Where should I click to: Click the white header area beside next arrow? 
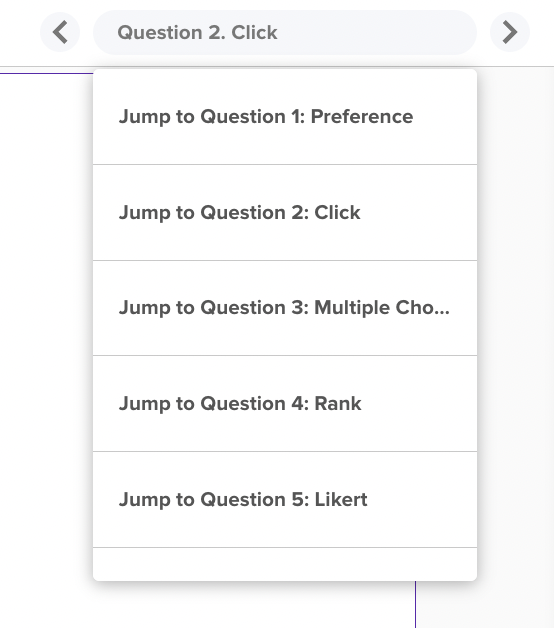[x=542, y=32]
